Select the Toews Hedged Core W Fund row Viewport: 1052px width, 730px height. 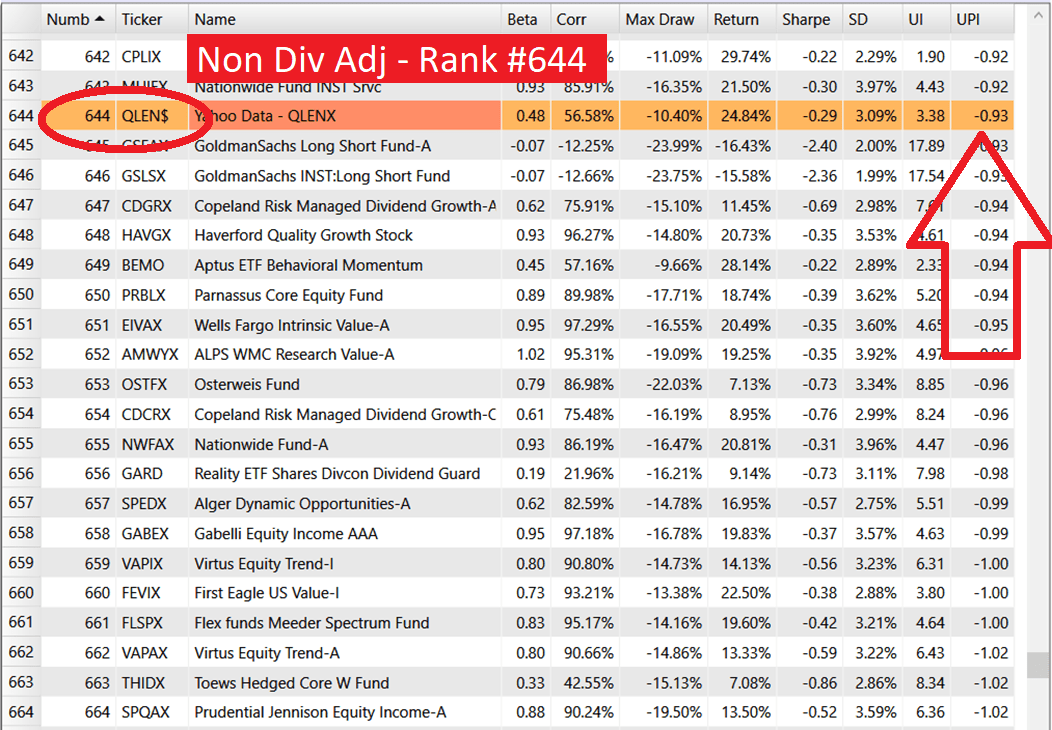pyautogui.click(x=300, y=683)
